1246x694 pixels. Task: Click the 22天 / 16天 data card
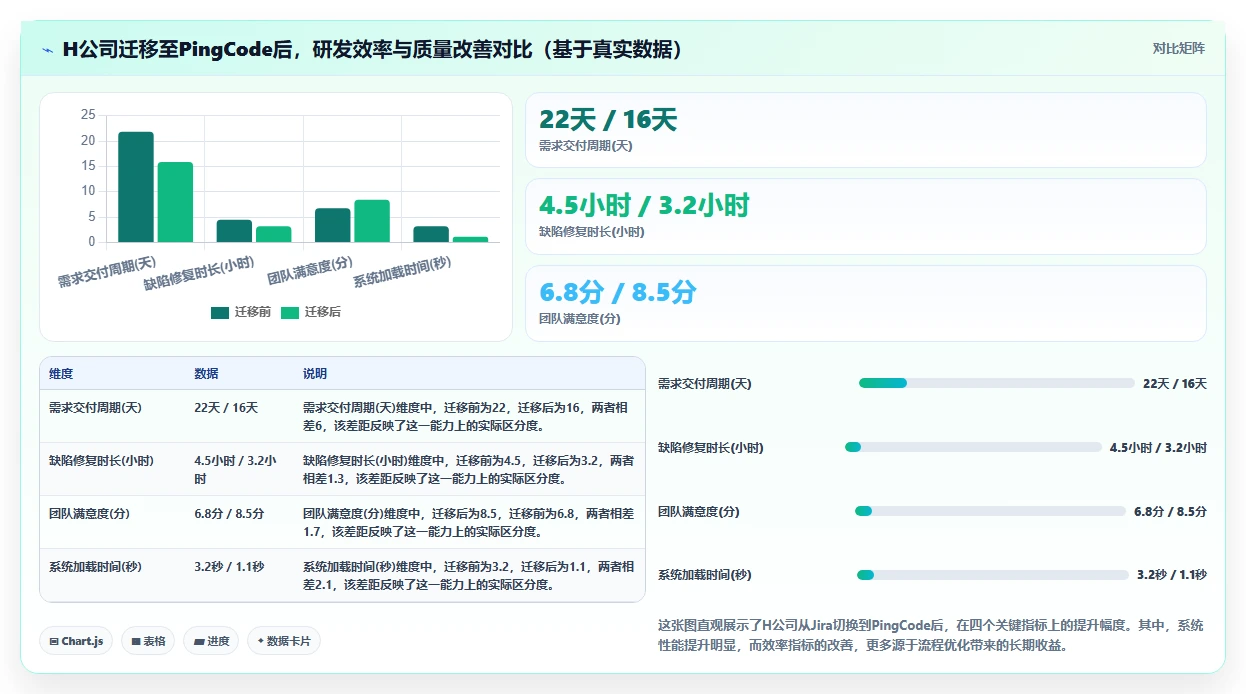866,130
